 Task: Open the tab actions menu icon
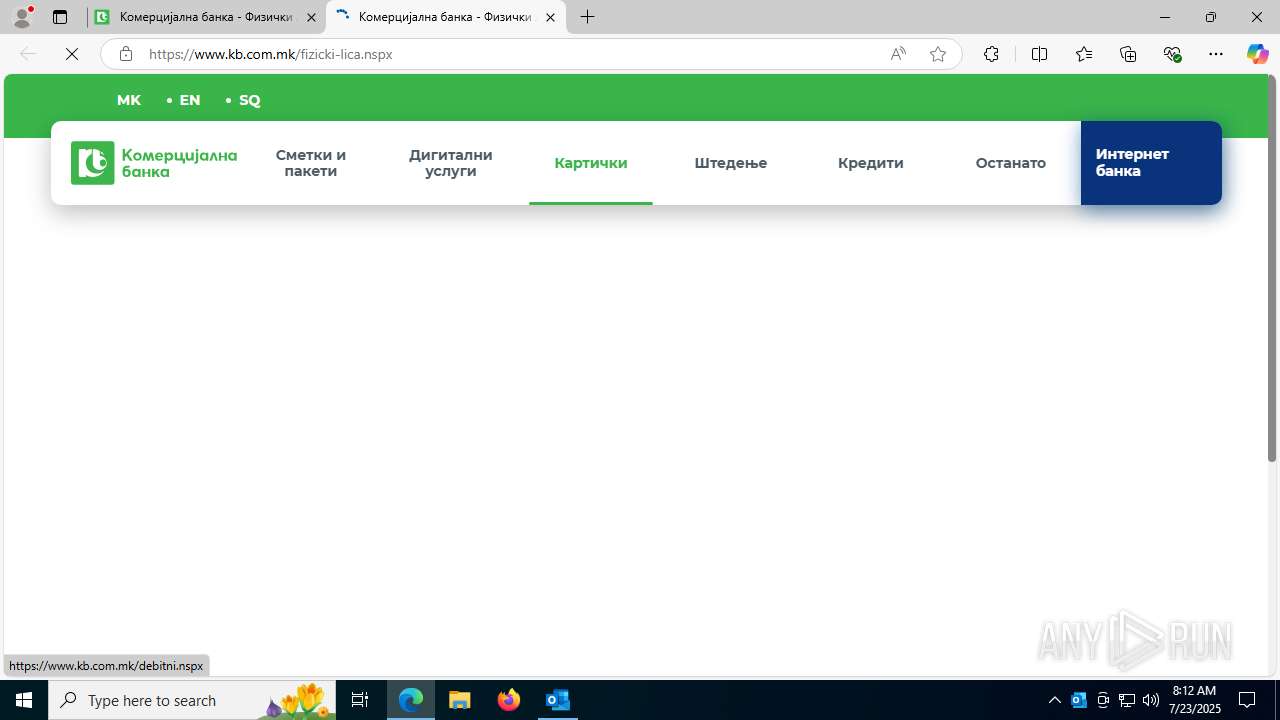(60, 17)
